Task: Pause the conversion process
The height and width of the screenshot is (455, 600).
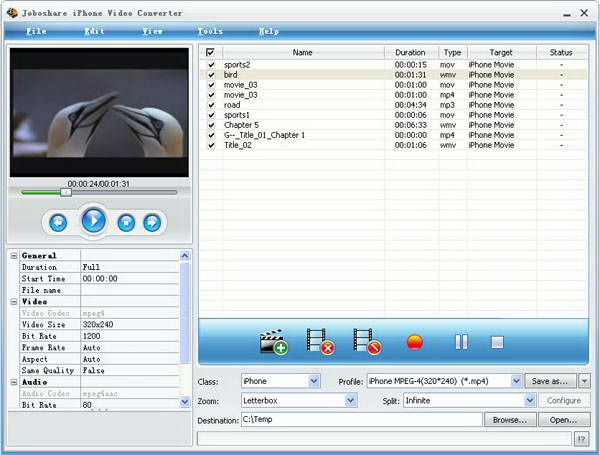Action: coord(461,343)
